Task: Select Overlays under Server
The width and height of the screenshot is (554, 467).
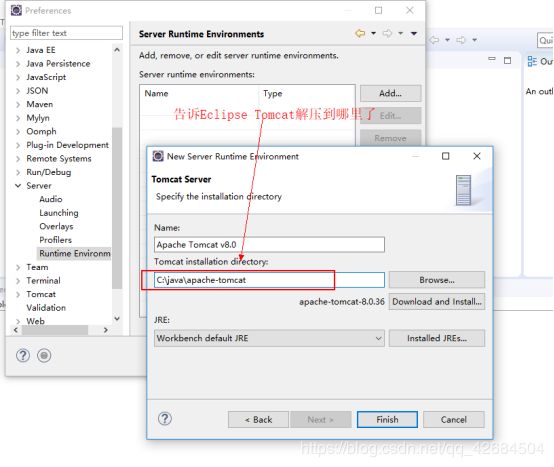Action: coord(57,226)
